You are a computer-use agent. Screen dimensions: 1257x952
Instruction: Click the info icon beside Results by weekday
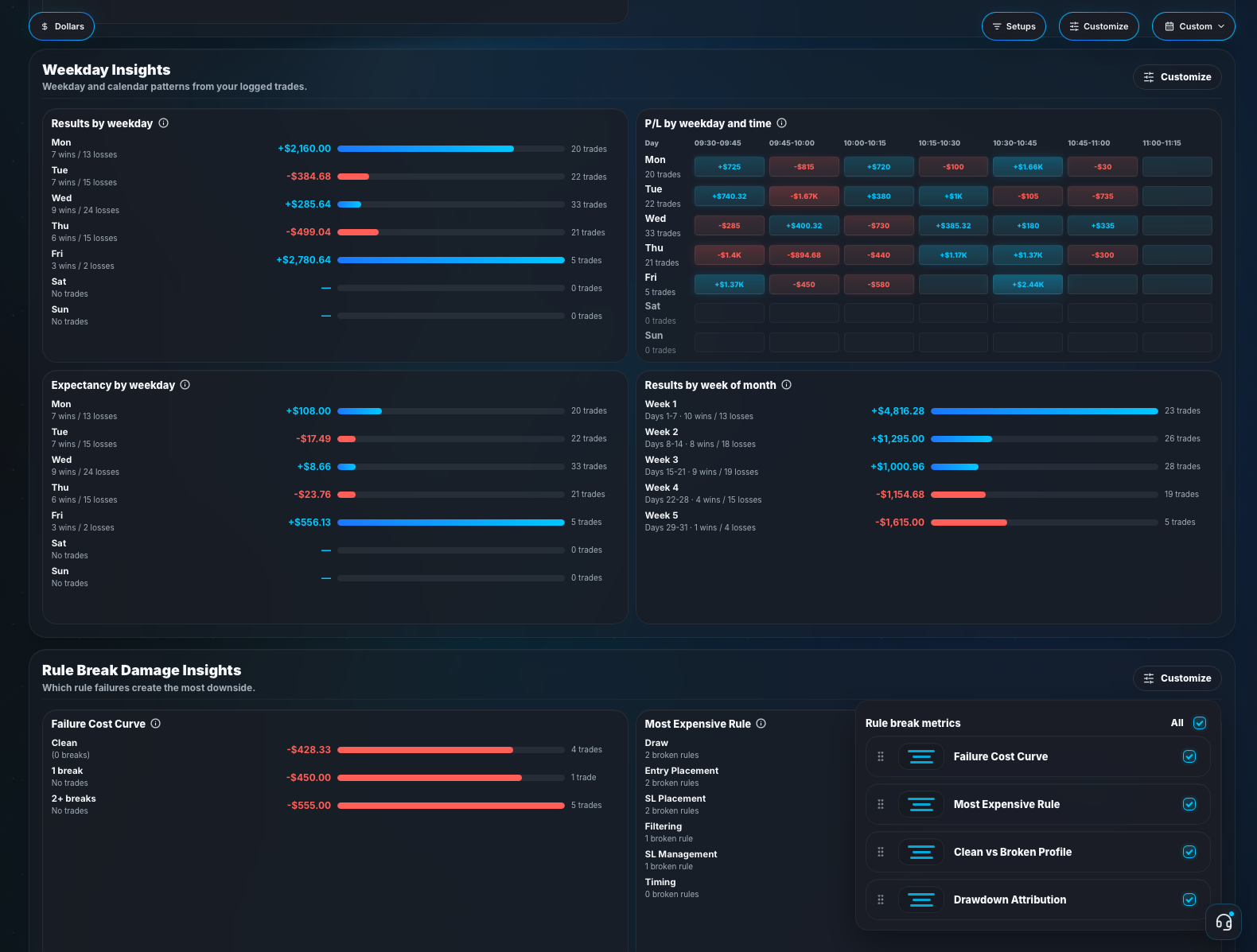pyautogui.click(x=163, y=123)
